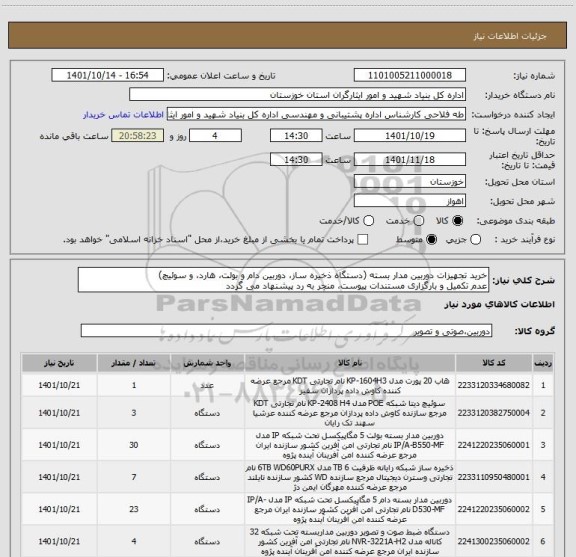Screen dimensions: 576x557
Task: Click quantity 30 in row 3
Action: [x=134, y=445]
